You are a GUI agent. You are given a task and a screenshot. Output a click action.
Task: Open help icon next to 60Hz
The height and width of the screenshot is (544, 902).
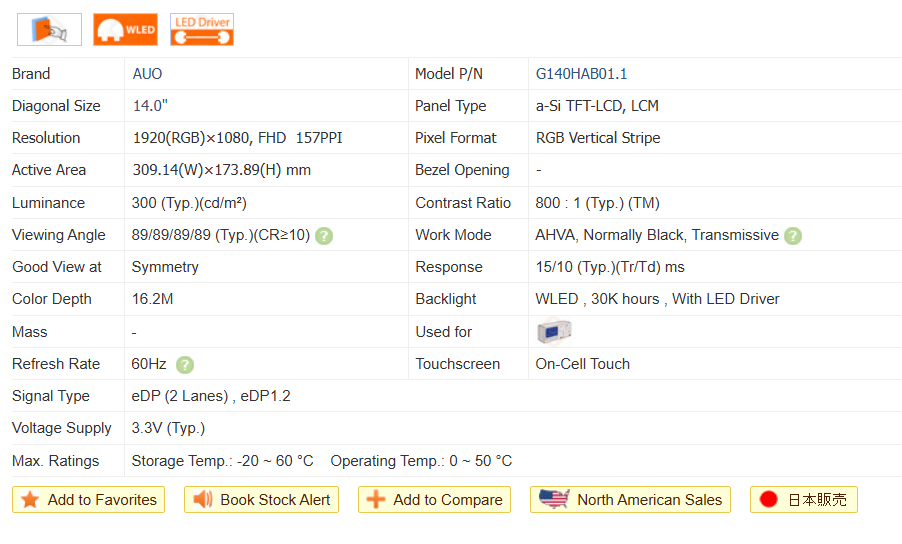pyautogui.click(x=185, y=365)
